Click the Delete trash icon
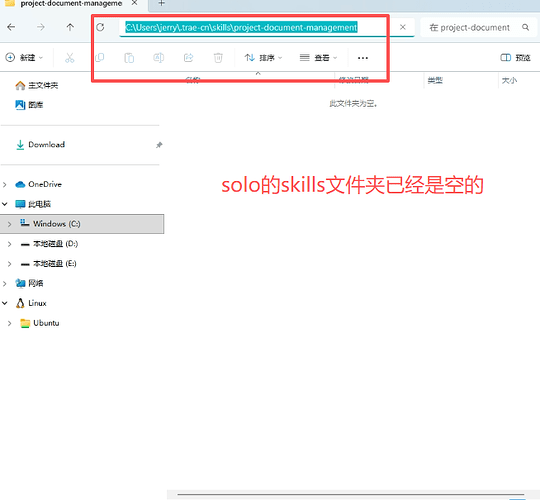The height and width of the screenshot is (500, 540). [218, 58]
